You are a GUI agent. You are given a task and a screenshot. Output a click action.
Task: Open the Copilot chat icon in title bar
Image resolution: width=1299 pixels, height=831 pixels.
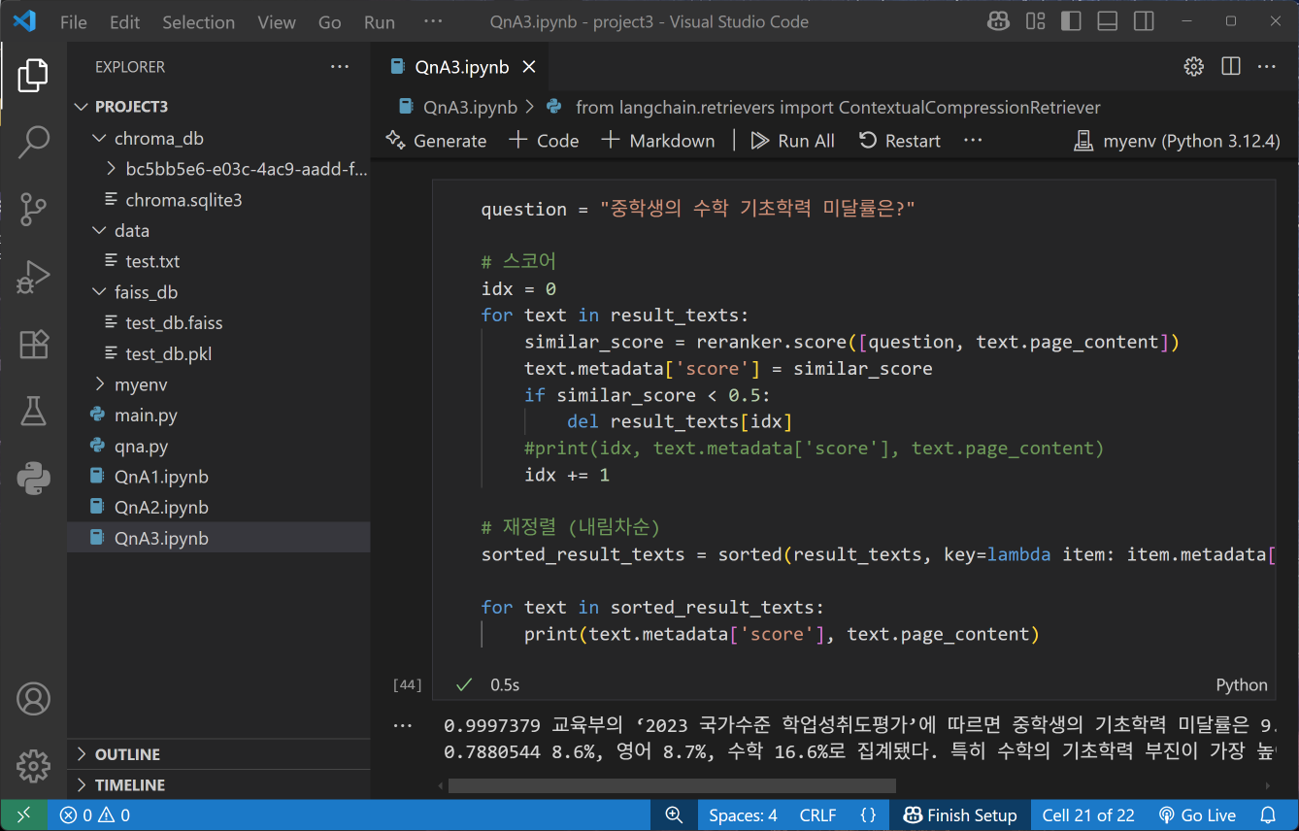[x=997, y=21]
